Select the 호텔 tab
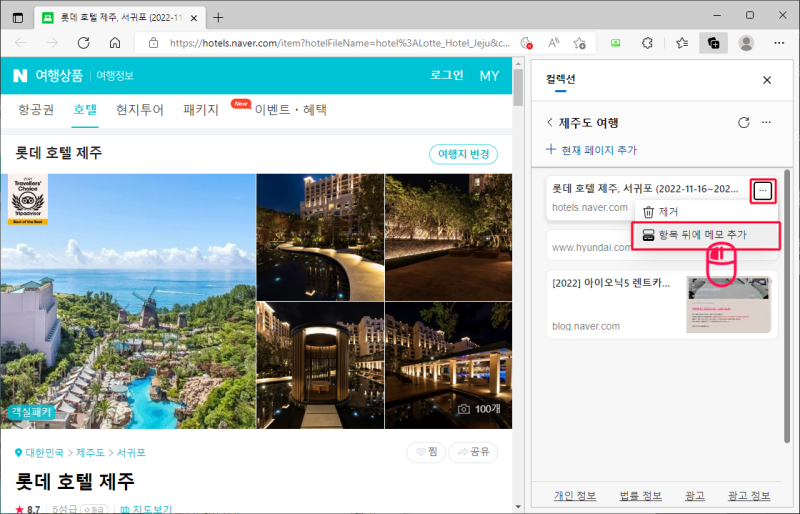 (x=85, y=110)
